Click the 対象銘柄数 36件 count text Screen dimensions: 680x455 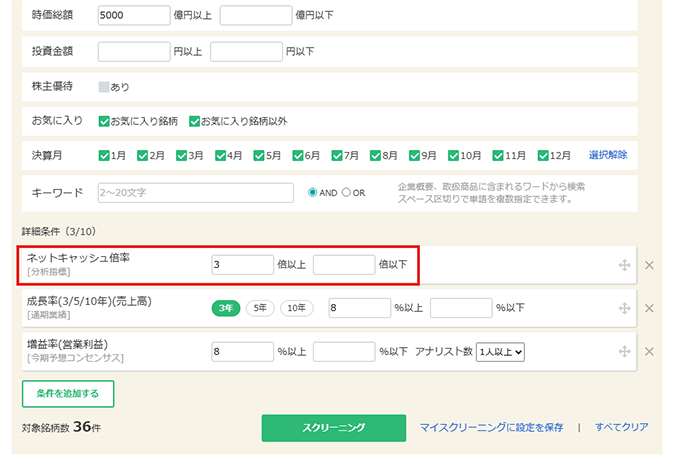tap(61, 427)
